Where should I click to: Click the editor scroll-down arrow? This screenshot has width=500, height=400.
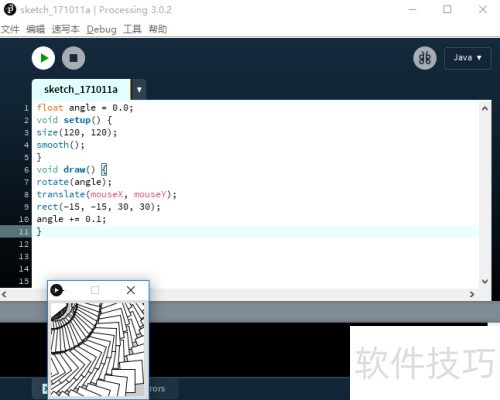tap(485, 281)
